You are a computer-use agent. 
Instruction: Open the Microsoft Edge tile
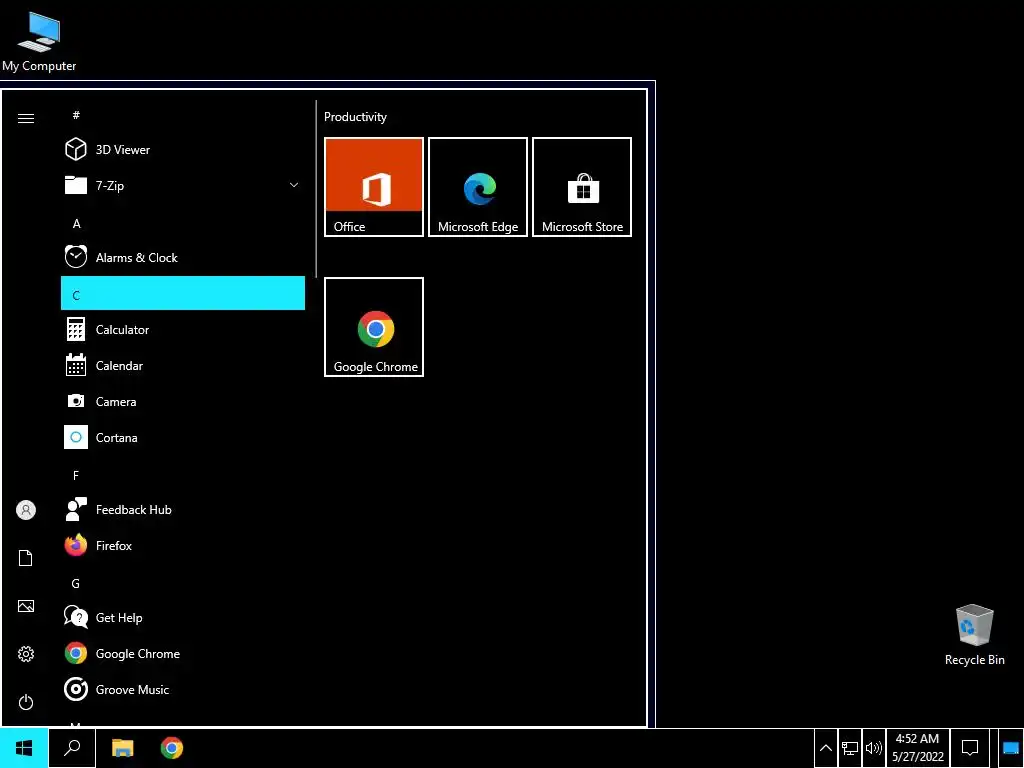point(478,187)
